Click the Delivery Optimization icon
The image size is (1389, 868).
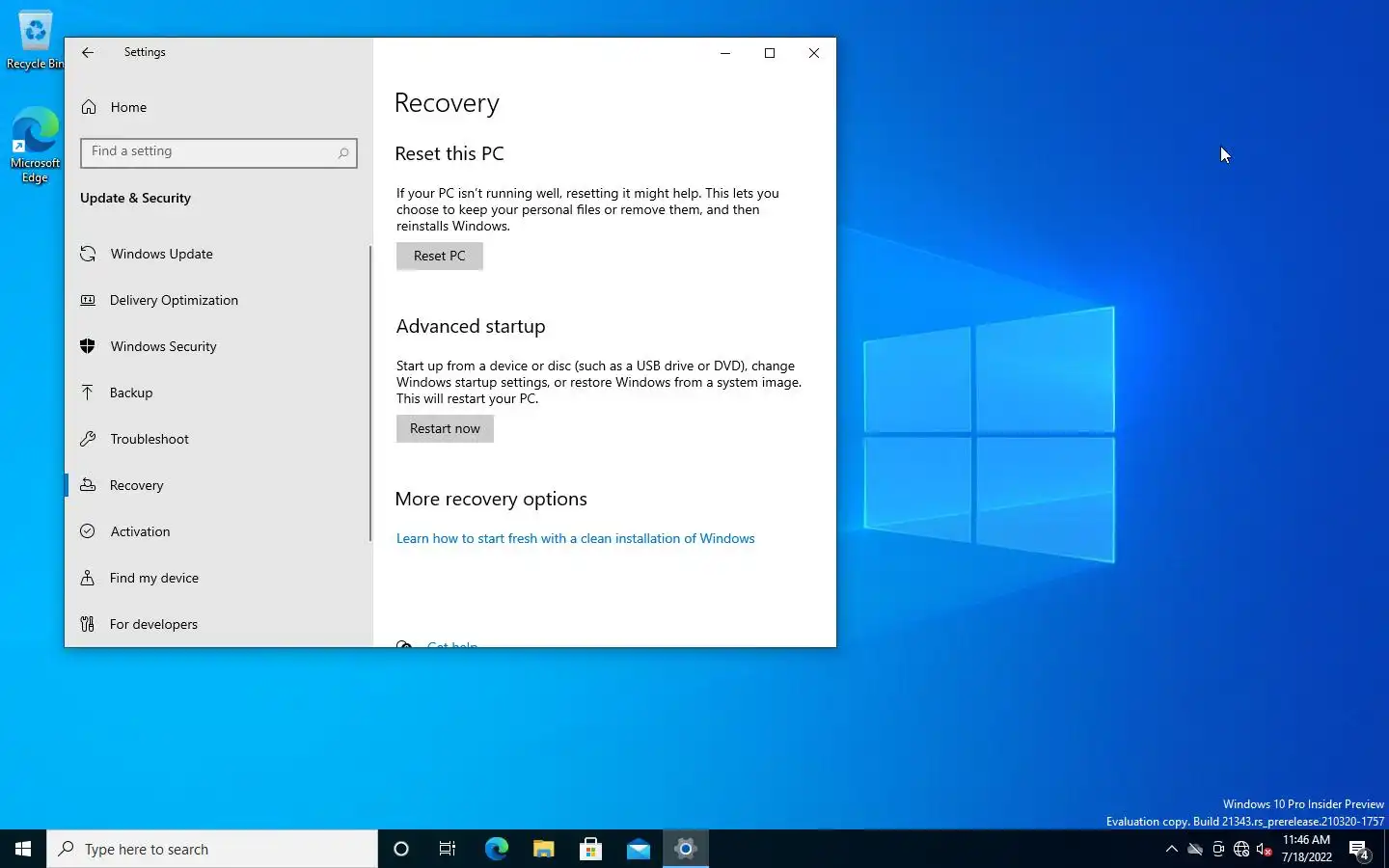[x=88, y=300]
